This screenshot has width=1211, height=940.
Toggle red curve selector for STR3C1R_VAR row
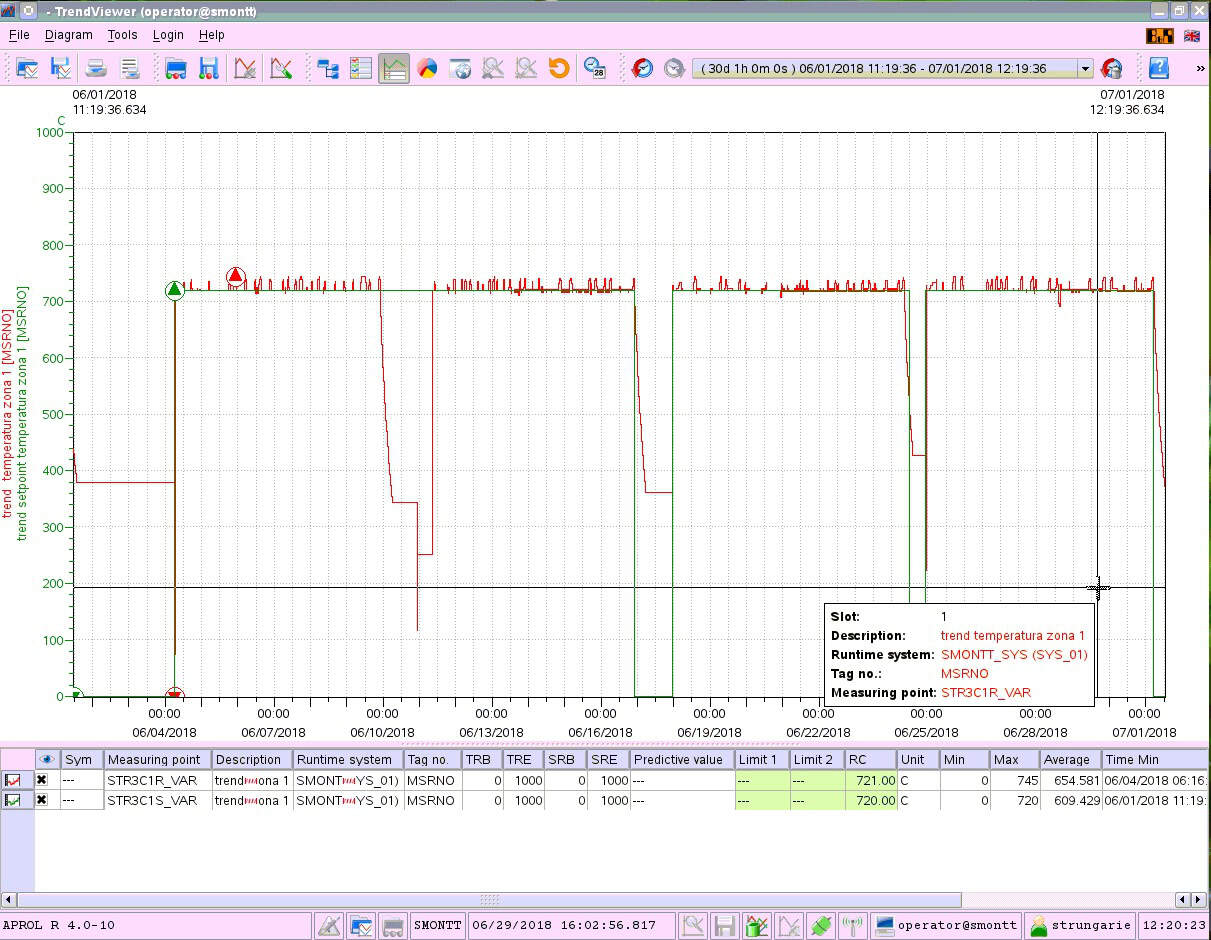point(14,780)
